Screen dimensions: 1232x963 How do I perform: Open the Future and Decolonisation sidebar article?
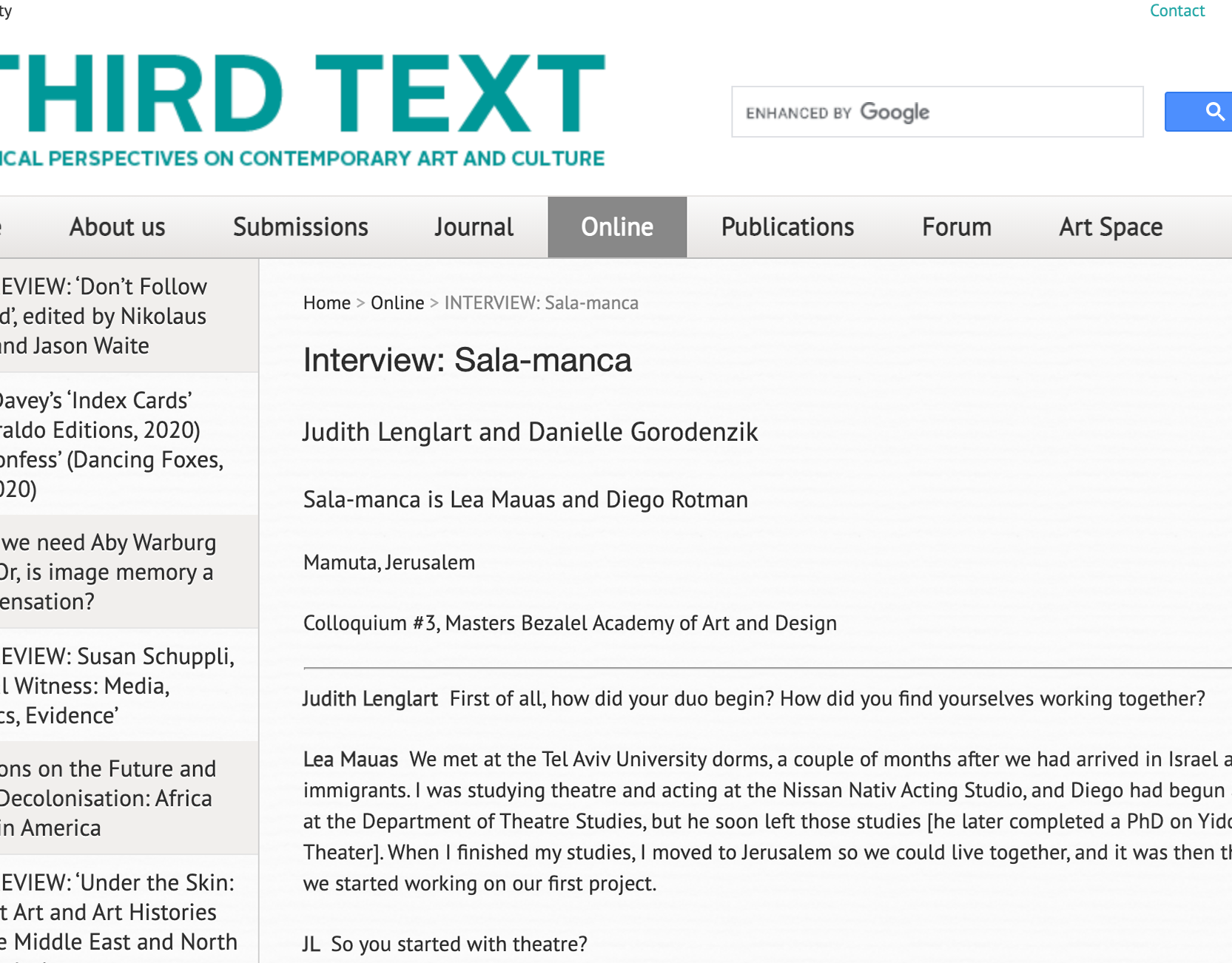point(129,798)
